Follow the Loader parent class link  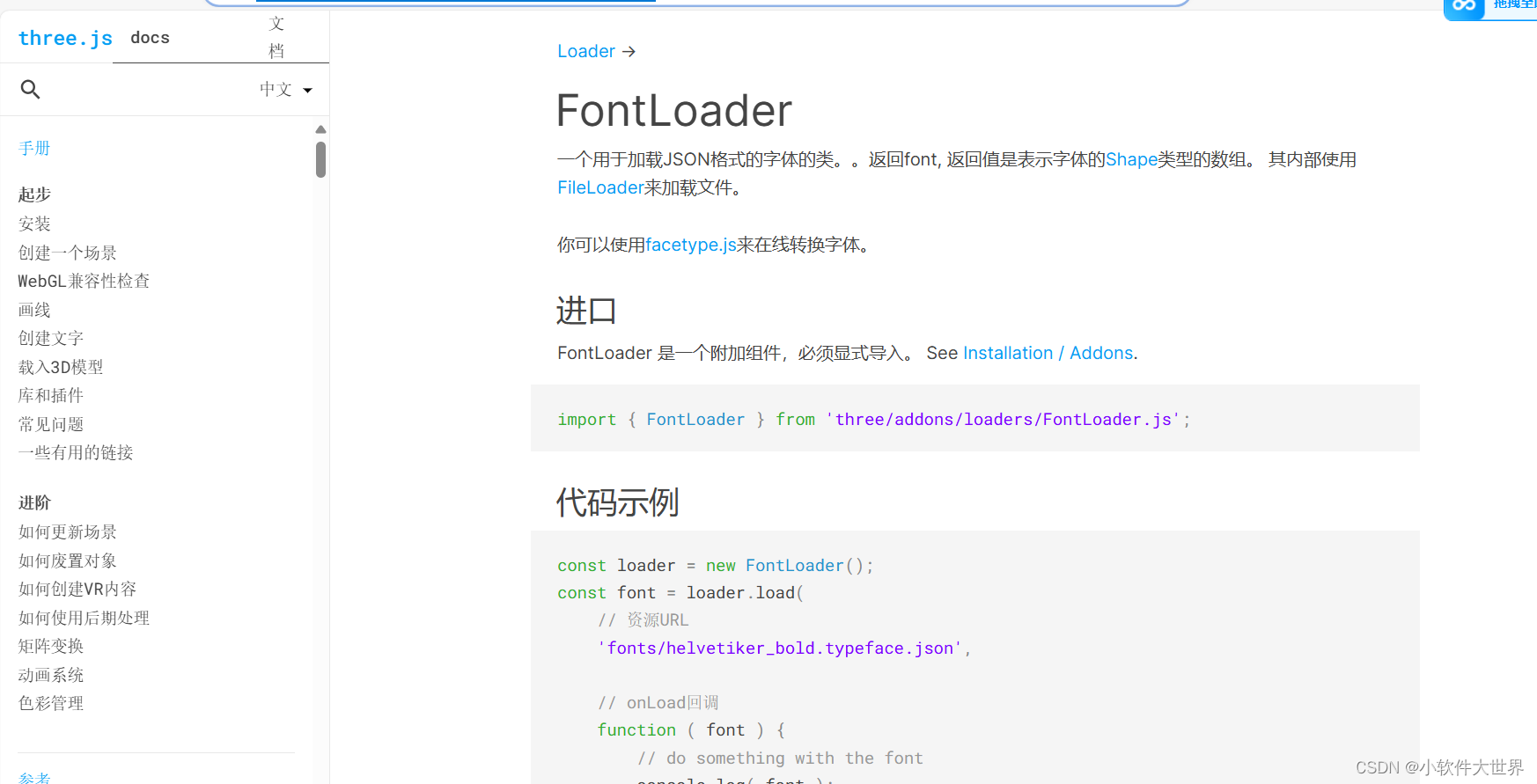[586, 51]
